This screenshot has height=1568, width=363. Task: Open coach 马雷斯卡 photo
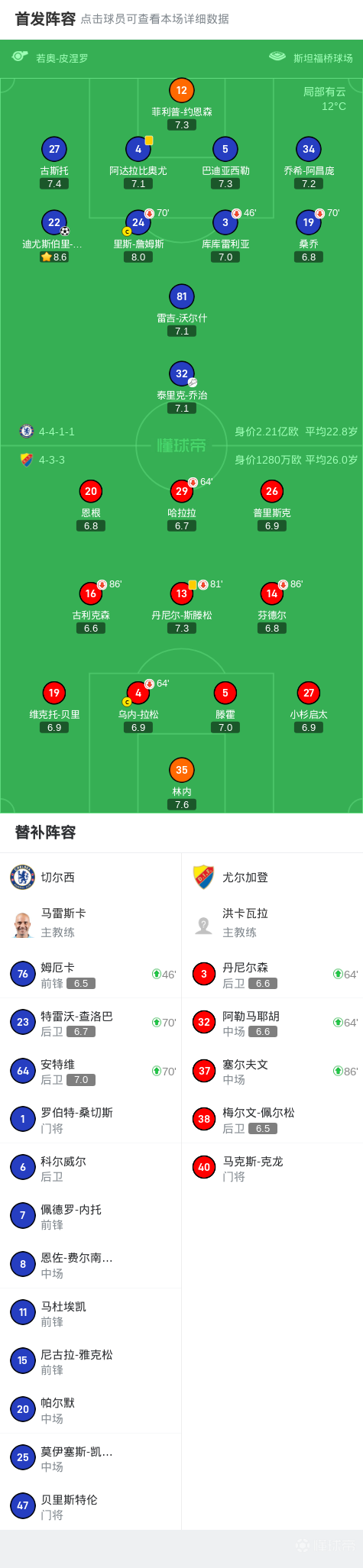pyautogui.click(x=22, y=924)
